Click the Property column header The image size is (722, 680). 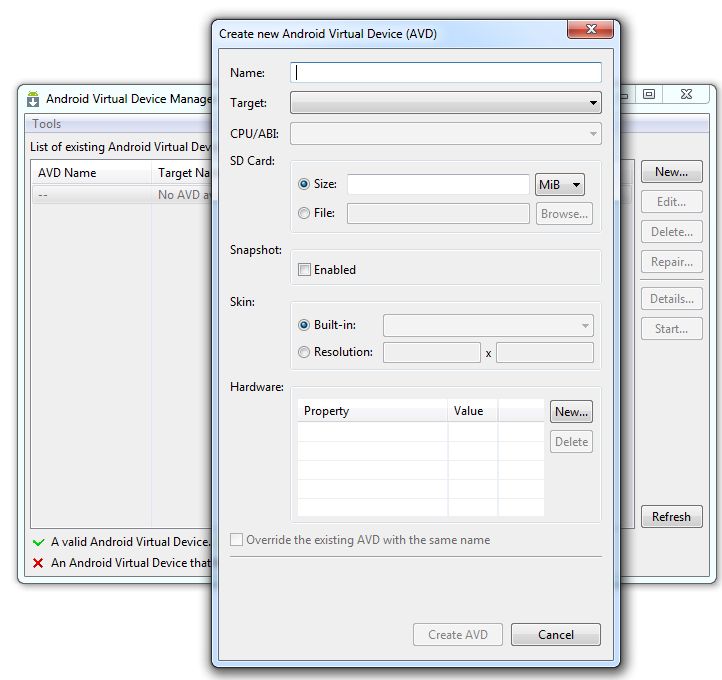coord(373,411)
